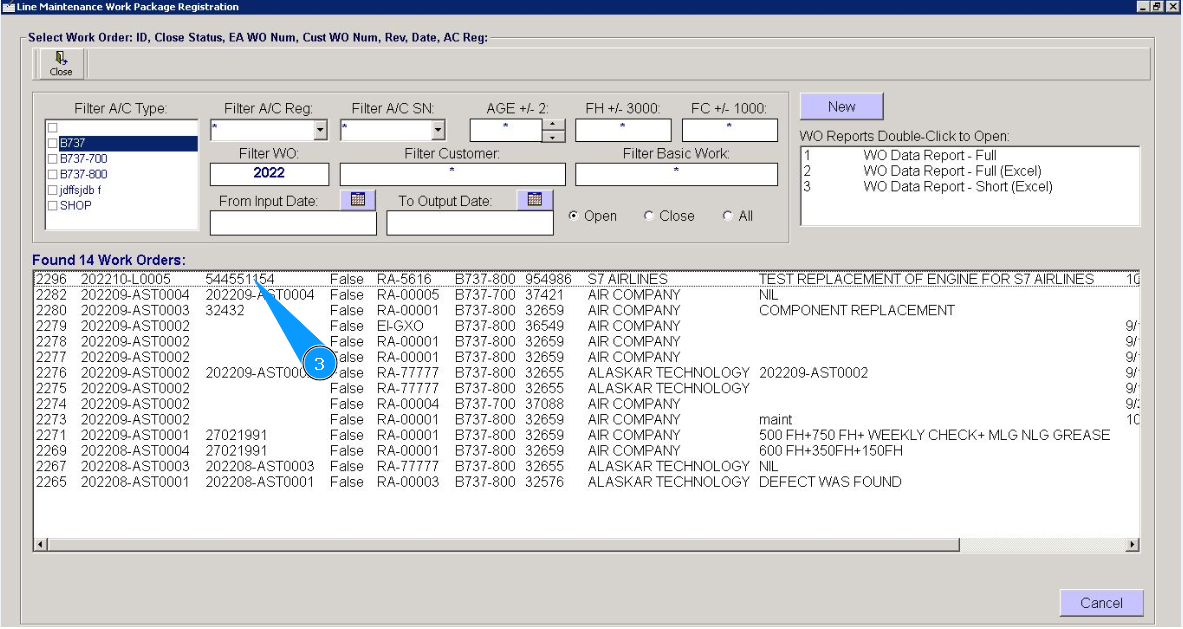The image size is (1183, 629).
Task: Open the From Input Date calendar picker
Action: tap(359, 200)
